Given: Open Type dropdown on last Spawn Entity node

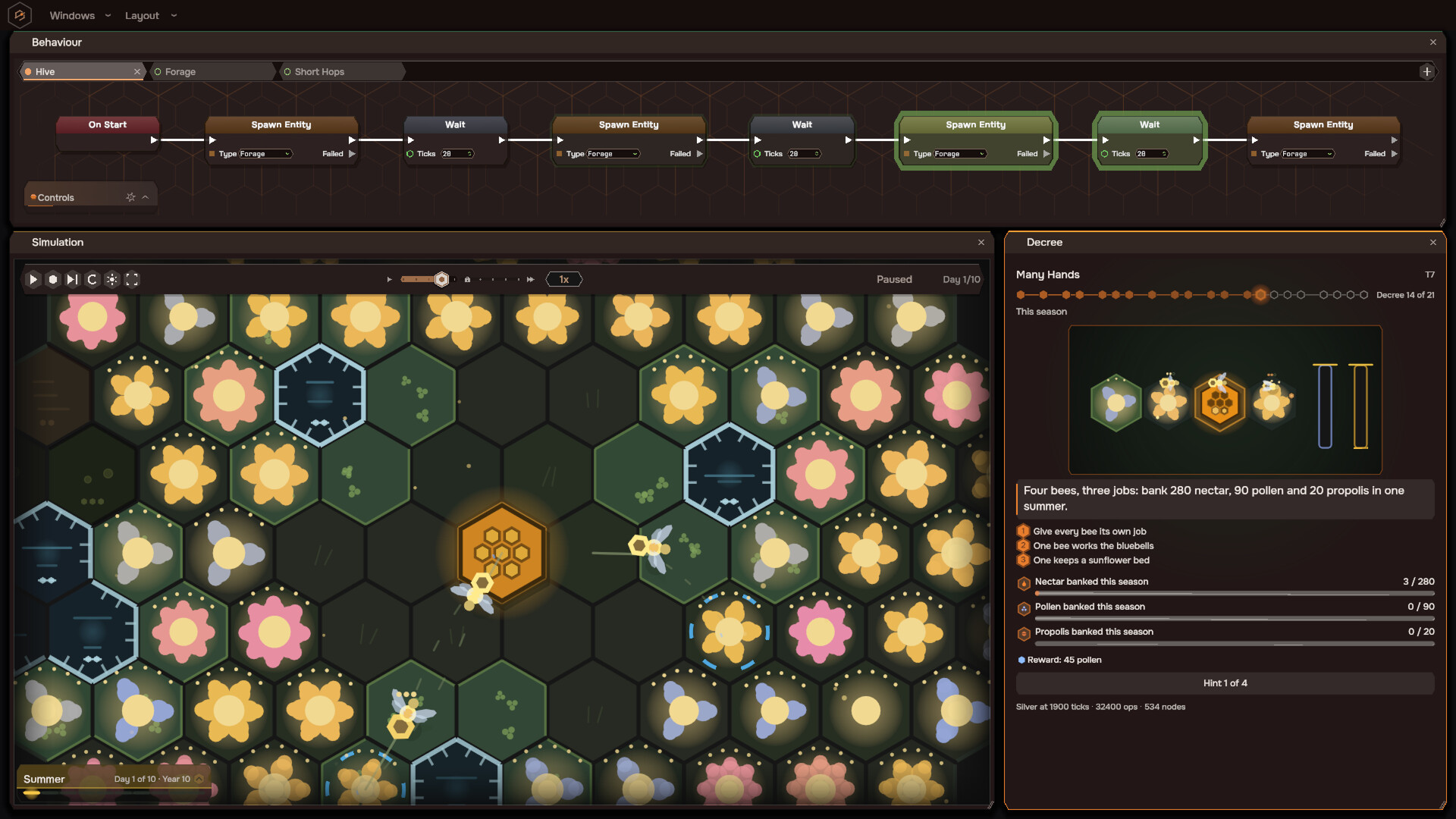Looking at the screenshot, I should [x=1307, y=154].
